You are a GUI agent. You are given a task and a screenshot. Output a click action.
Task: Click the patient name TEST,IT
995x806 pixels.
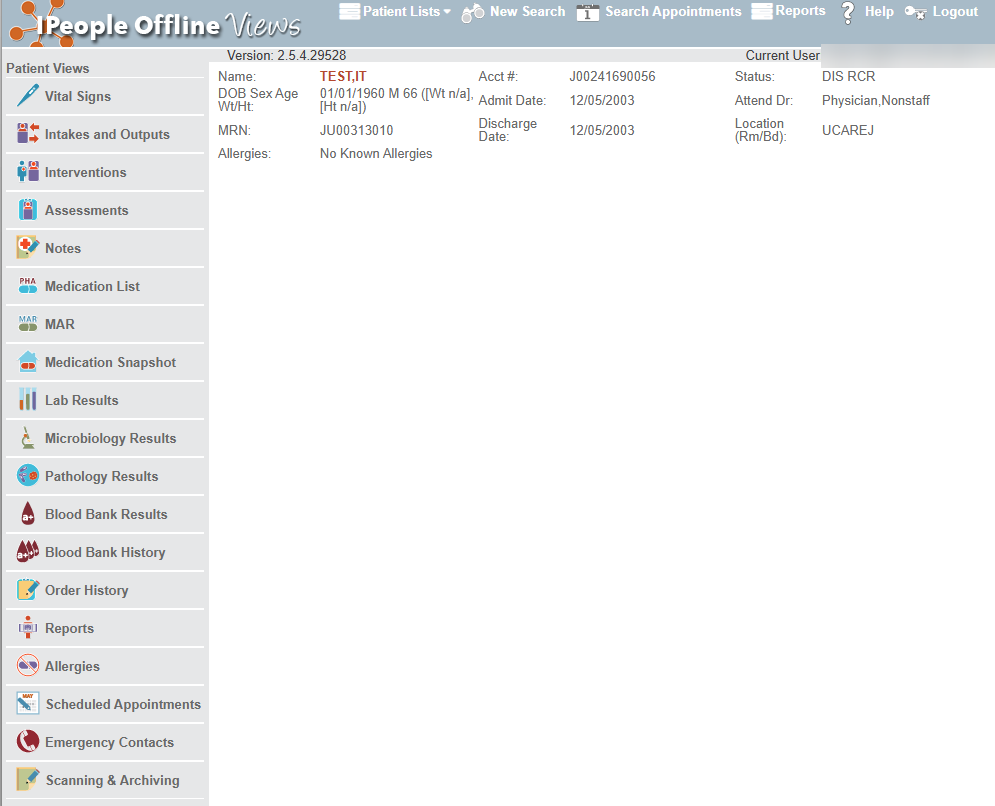click(343, 76)
